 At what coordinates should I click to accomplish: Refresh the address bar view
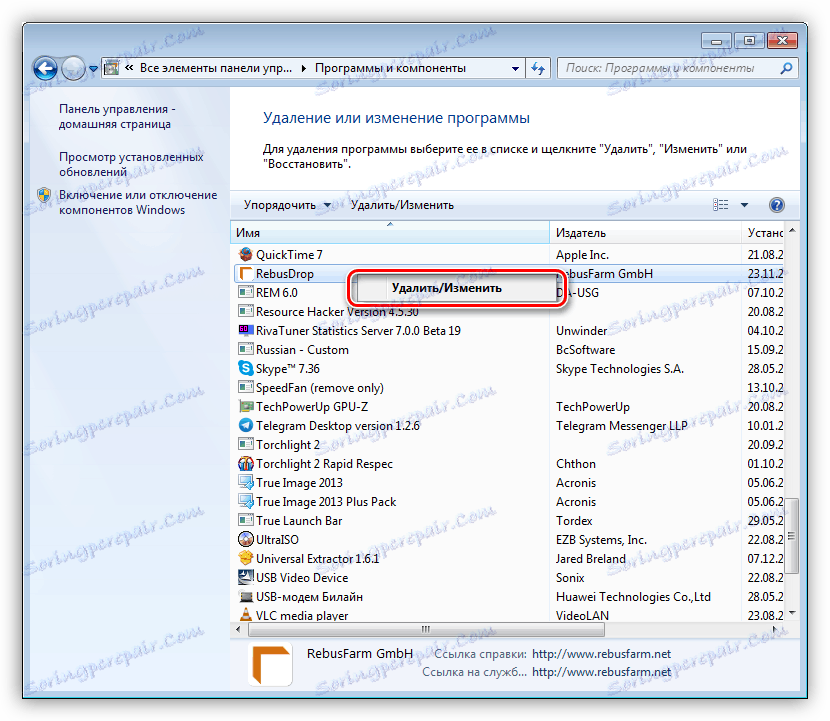click(x=538, y=68)
